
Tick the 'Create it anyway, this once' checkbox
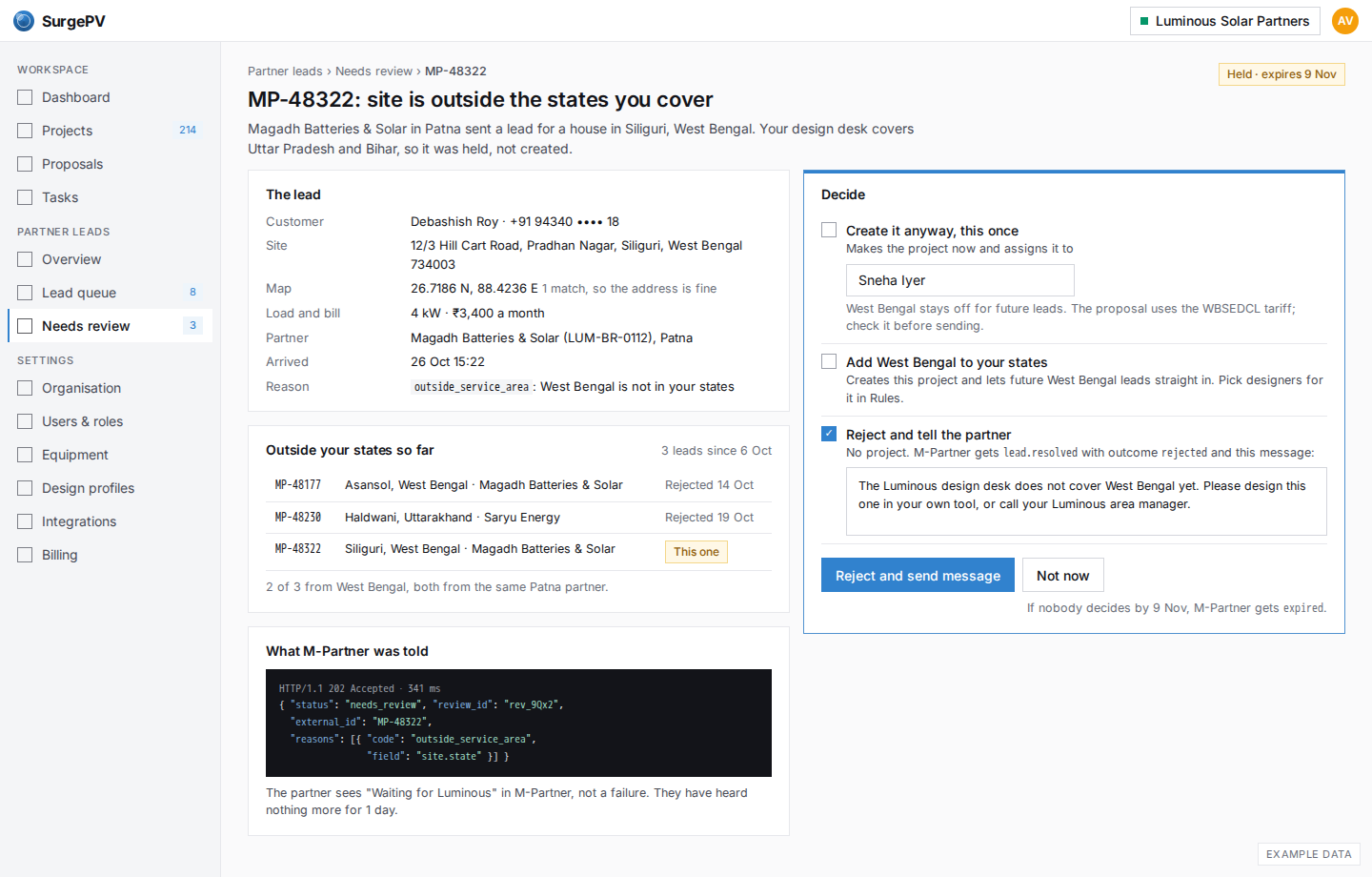point(829,230)
